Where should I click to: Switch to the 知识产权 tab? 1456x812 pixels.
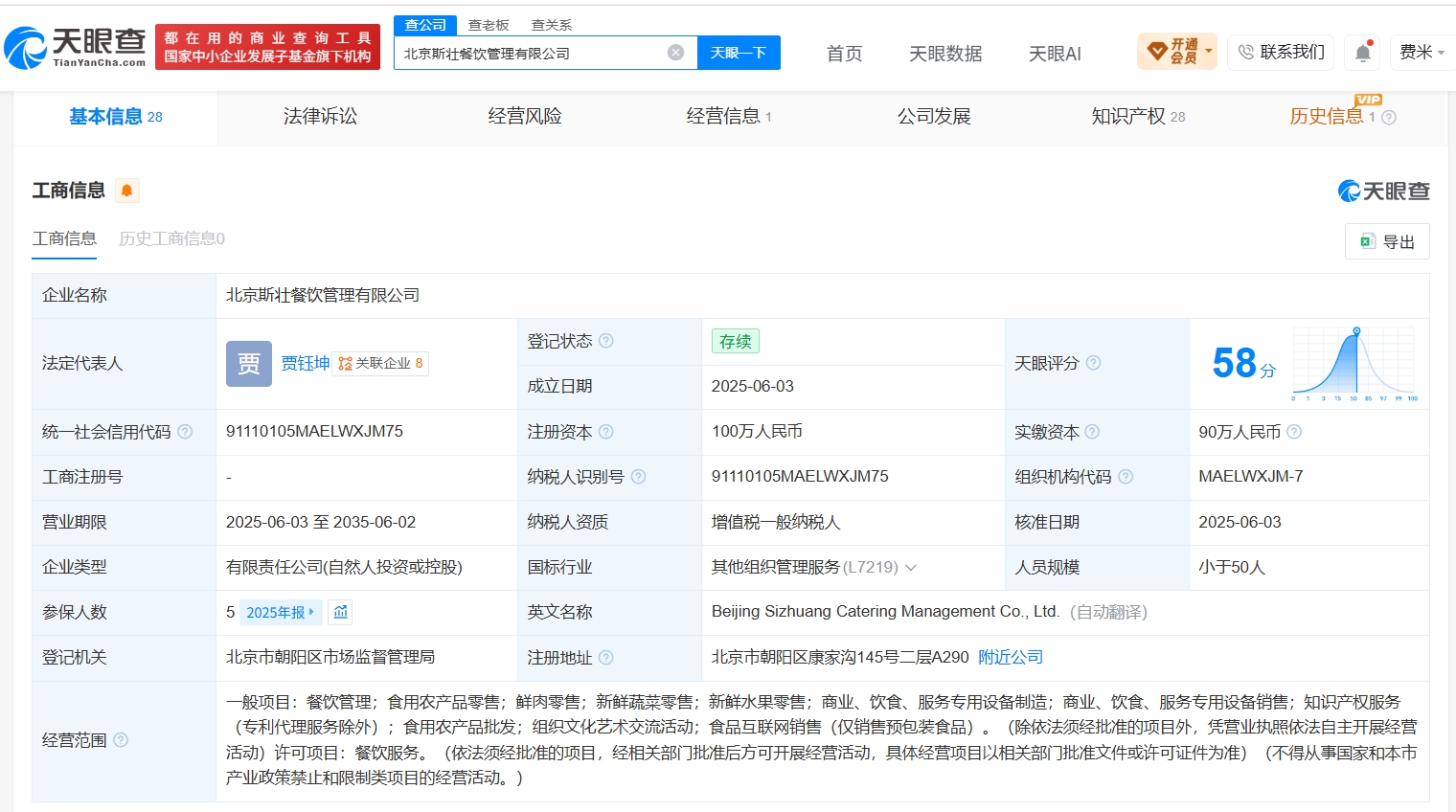tap(1138, 117)
